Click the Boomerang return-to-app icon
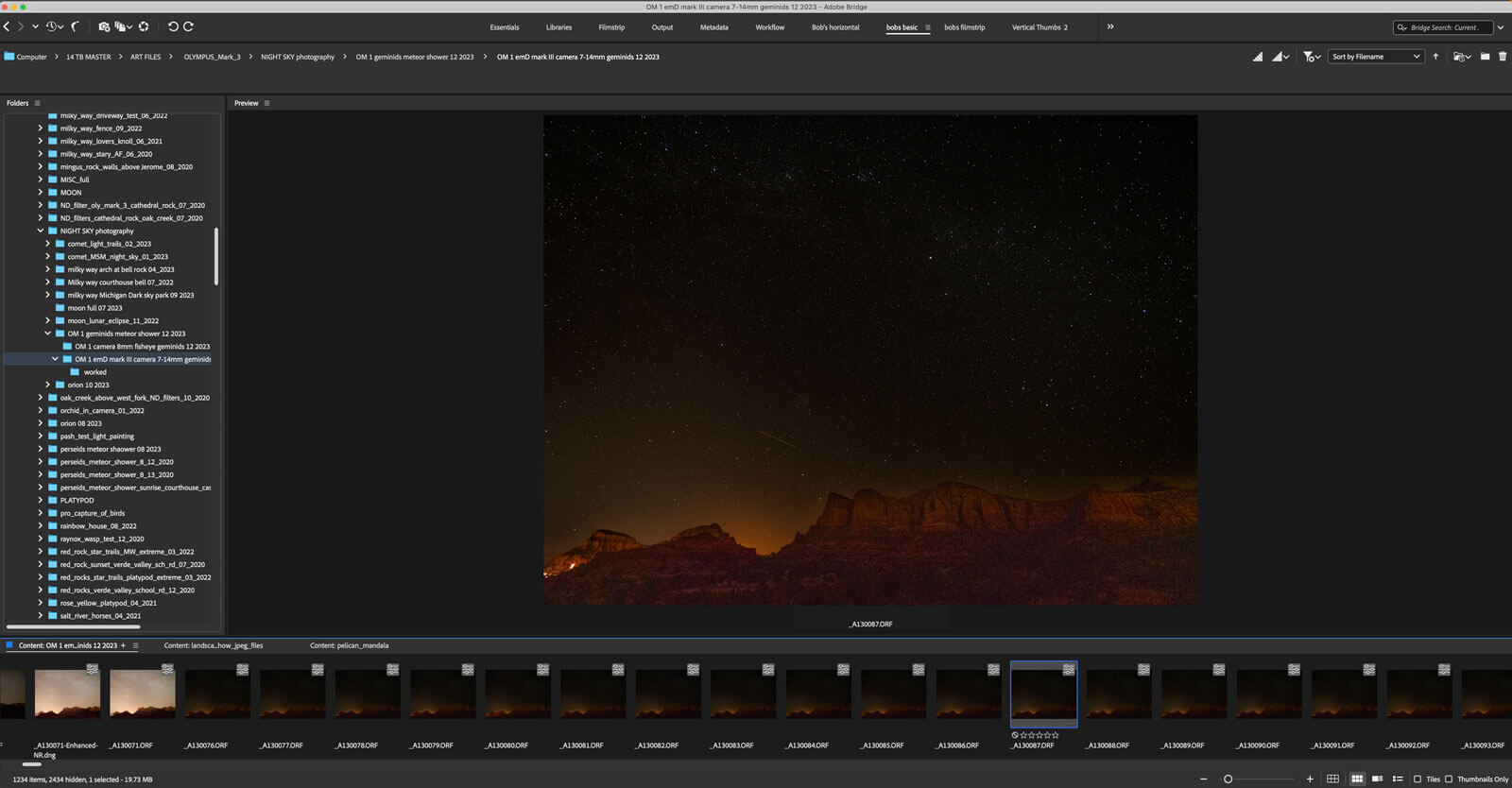The height and width of the screenshot is (788, 1512). coord(76,26)
